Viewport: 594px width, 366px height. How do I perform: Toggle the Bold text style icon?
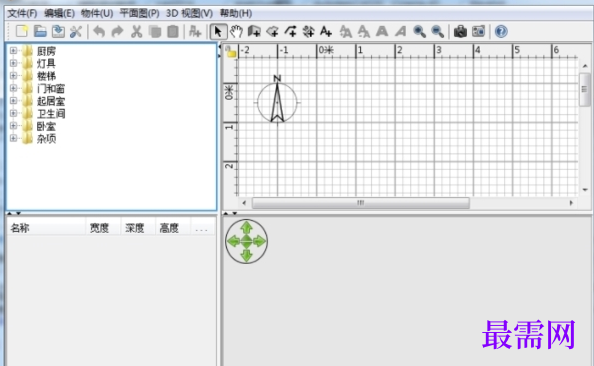[x=382, y=31]
